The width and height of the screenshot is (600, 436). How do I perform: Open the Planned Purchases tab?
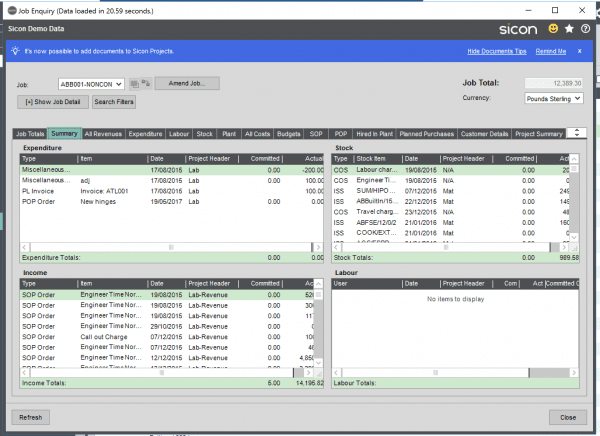point(426,134)
